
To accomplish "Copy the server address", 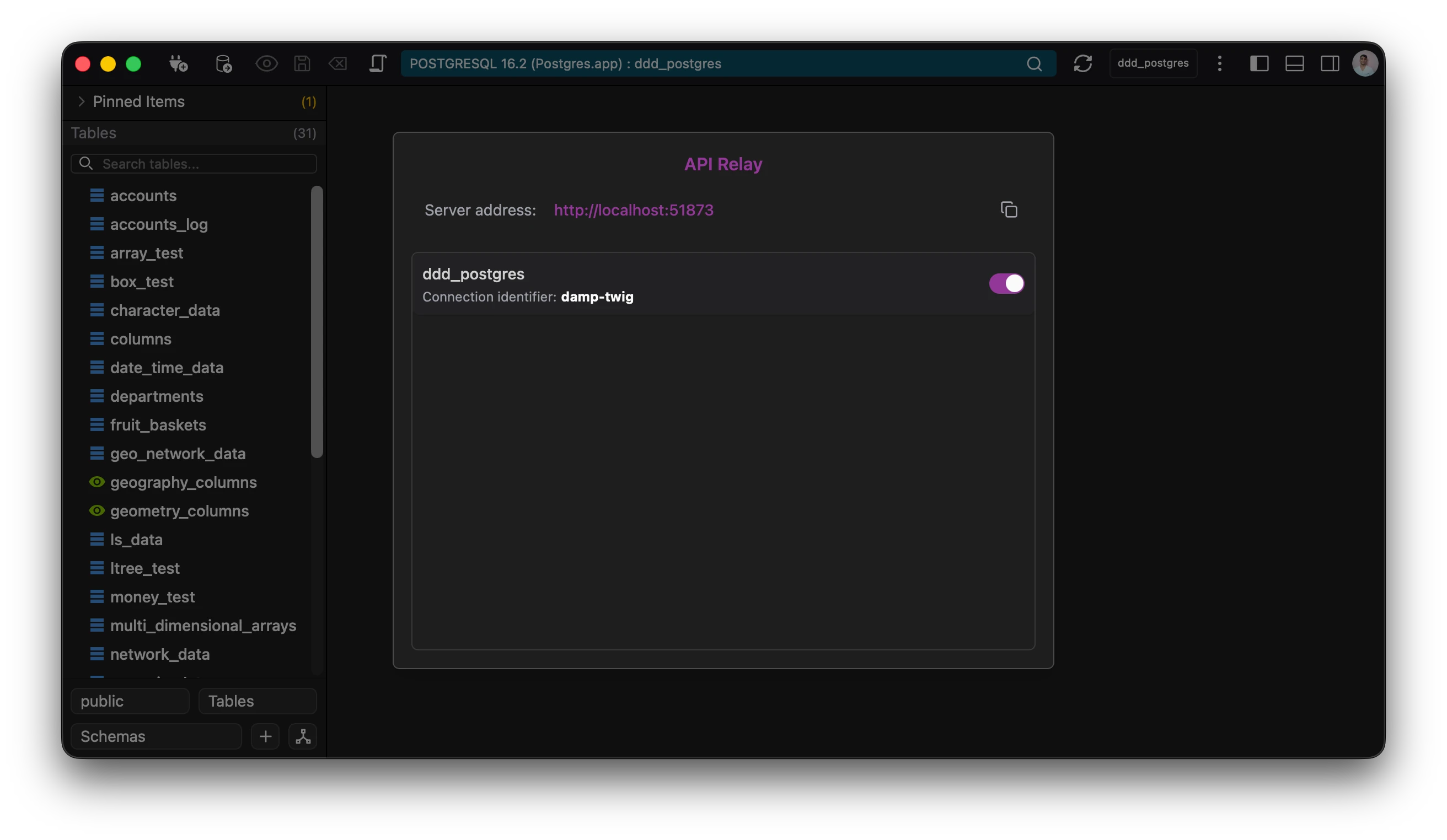I will tap(1008, 210).
